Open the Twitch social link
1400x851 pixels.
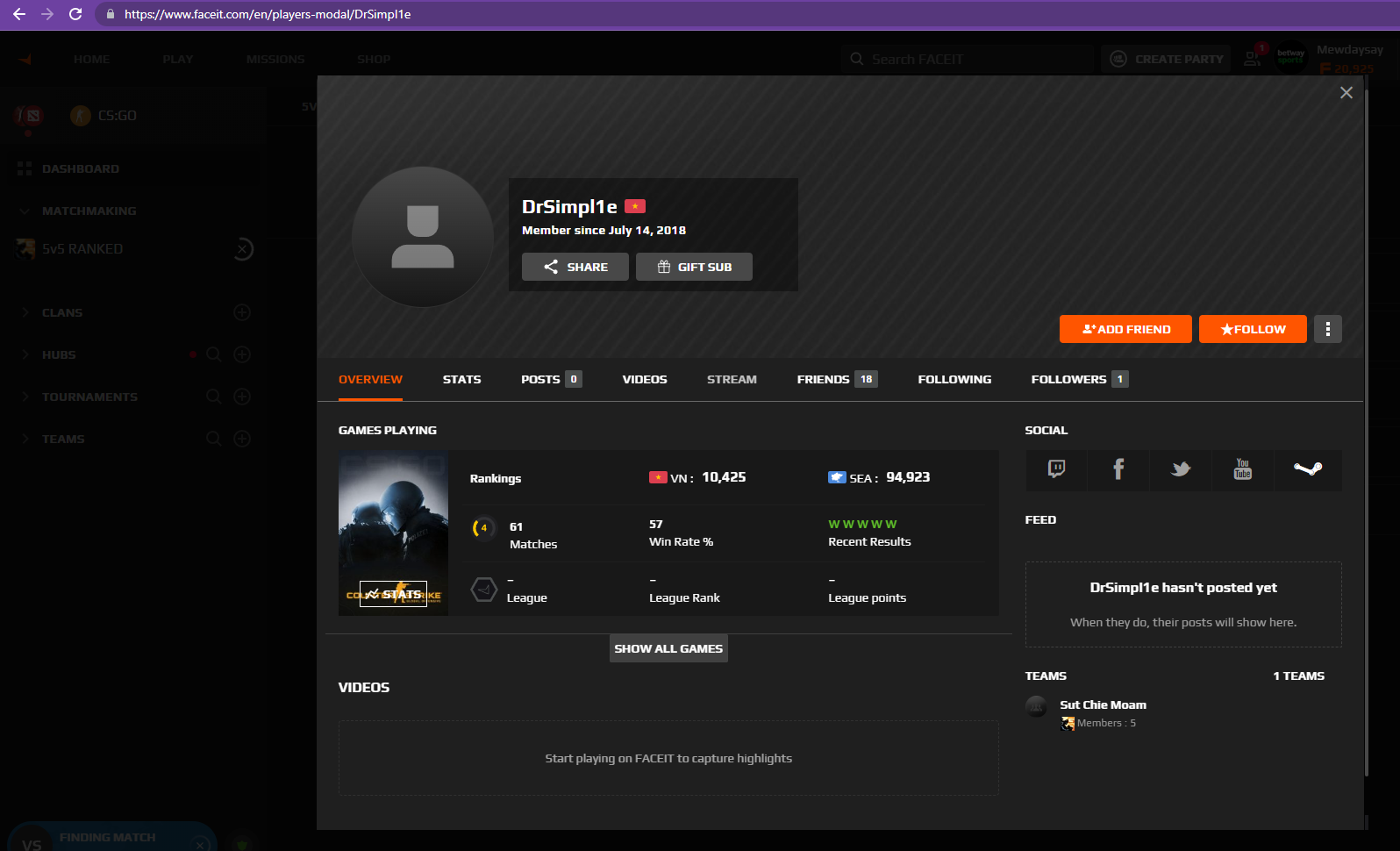tap(1056, 469)
